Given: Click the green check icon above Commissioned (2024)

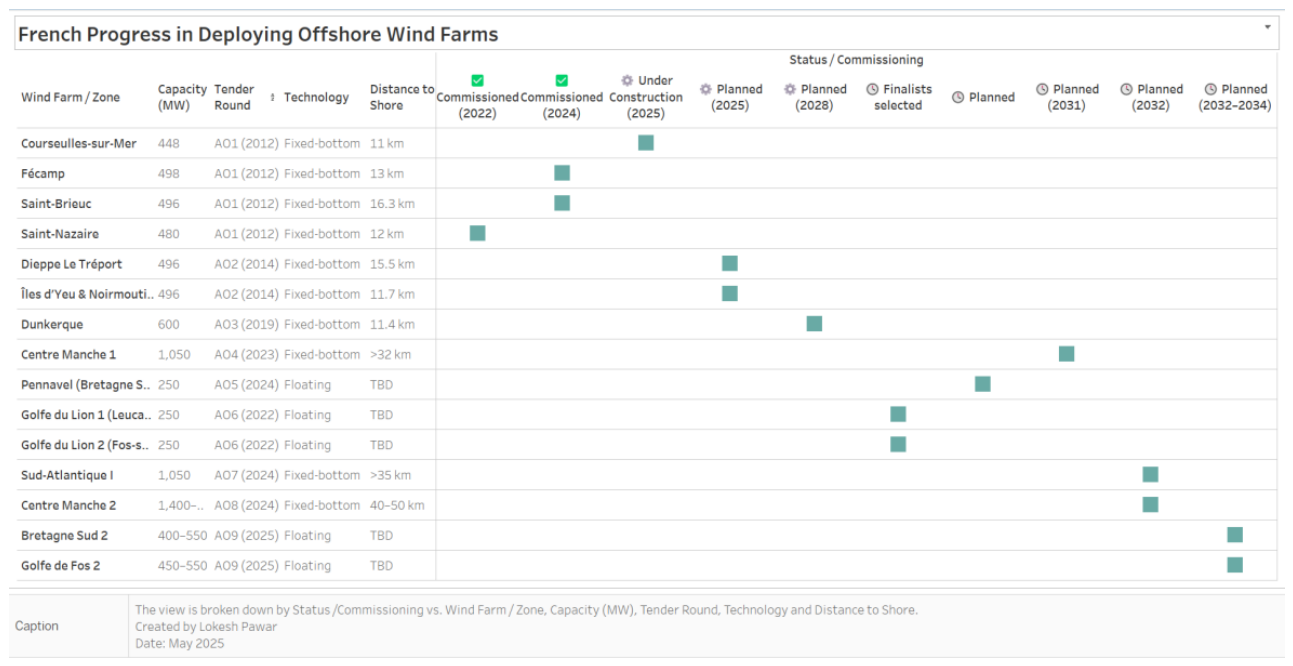Looking at the screenshot, I should (561, 81).
